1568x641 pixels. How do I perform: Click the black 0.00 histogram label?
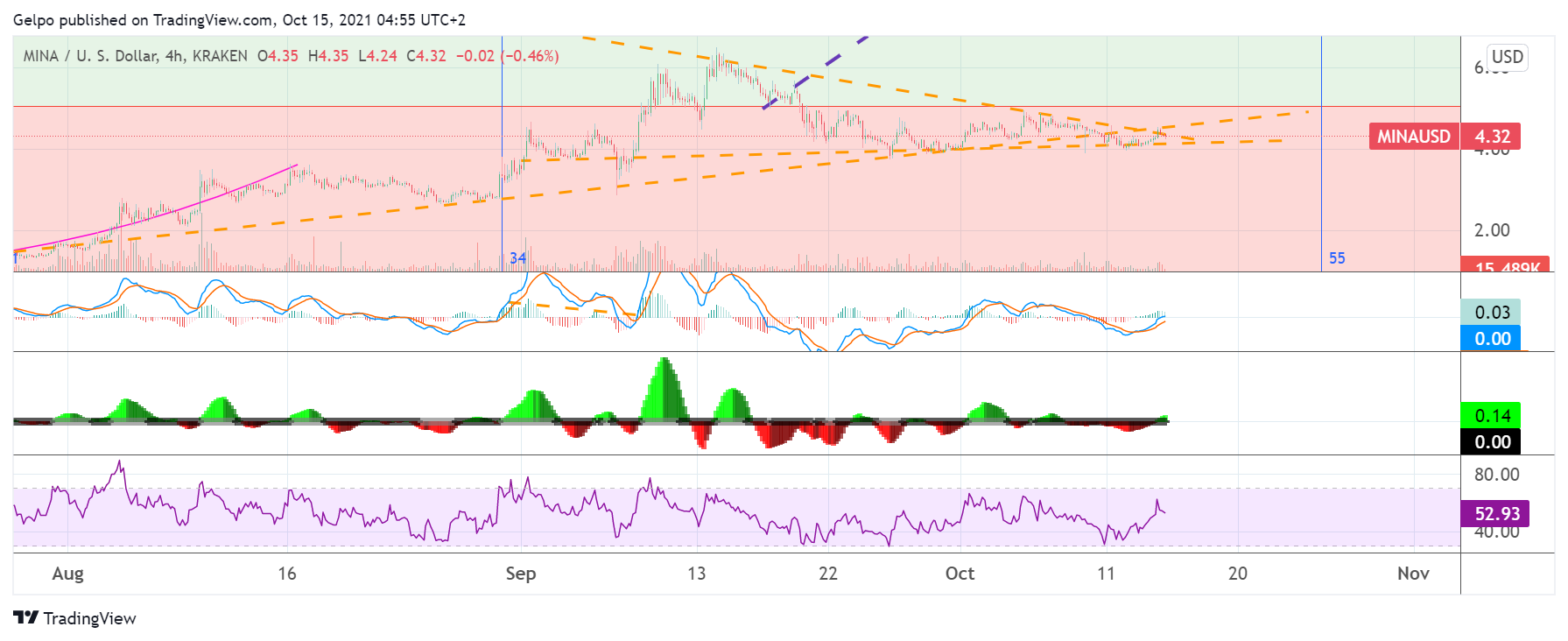pyautogui.click(x=1492, y=442)
